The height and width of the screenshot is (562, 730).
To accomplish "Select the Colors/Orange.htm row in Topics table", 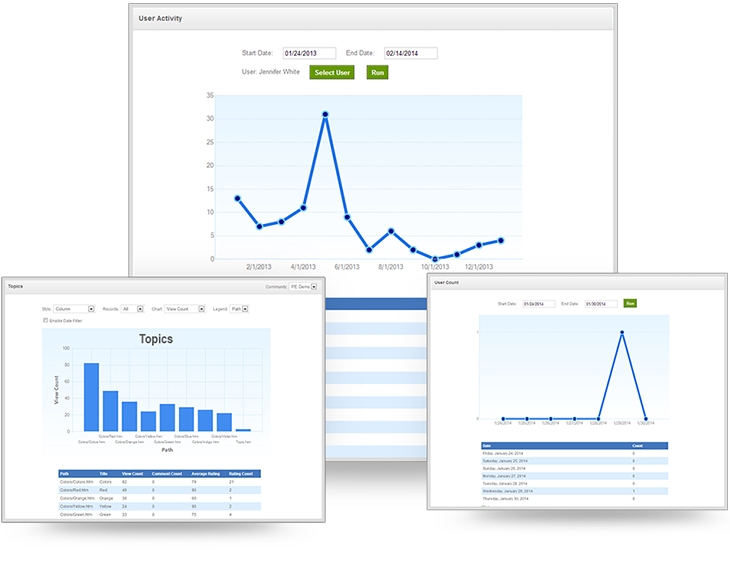I will pyautogui.click(x=160, y=498).
